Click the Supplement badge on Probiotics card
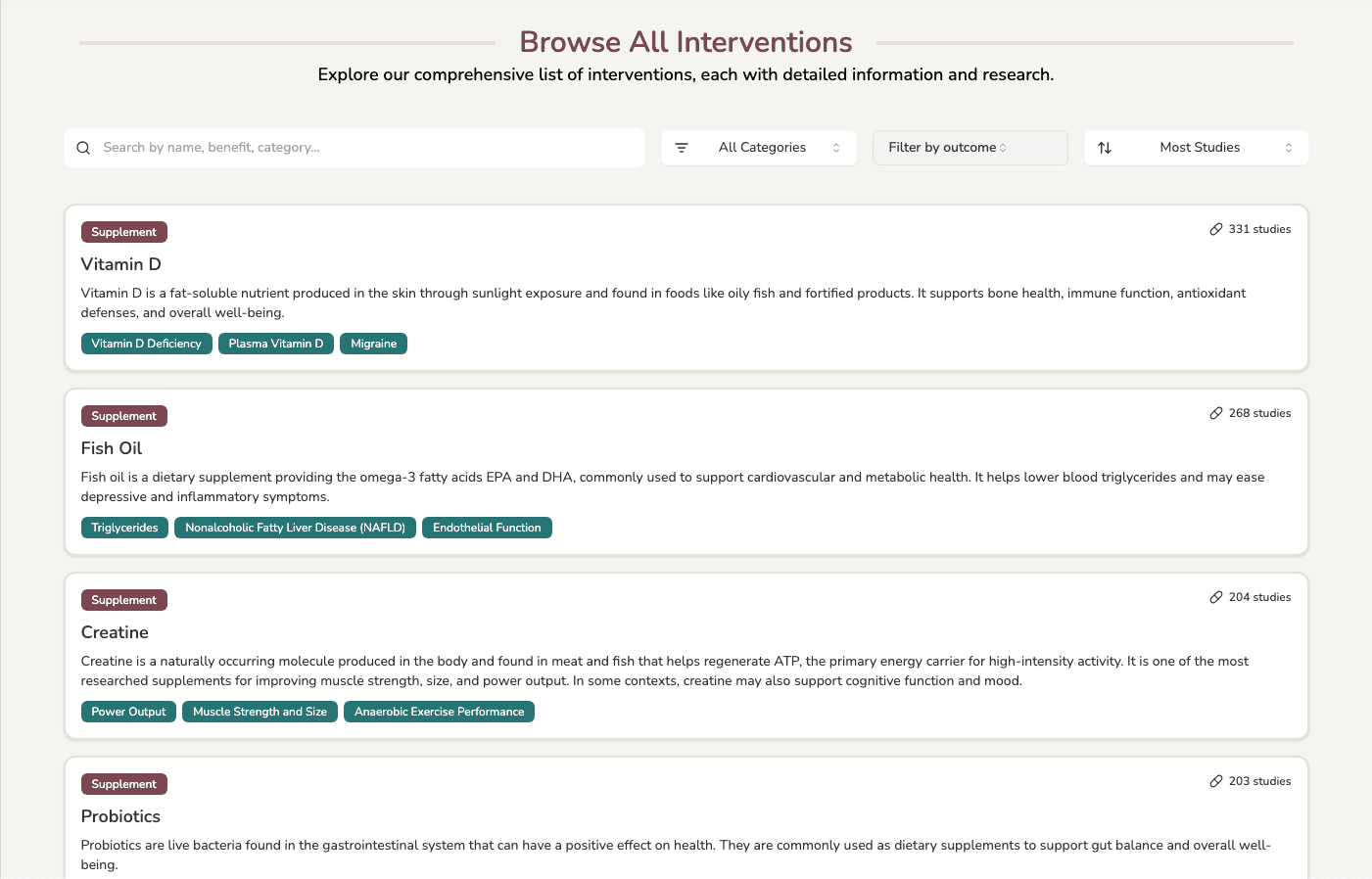Viewport: 1372px width, 879px height. 124,784
